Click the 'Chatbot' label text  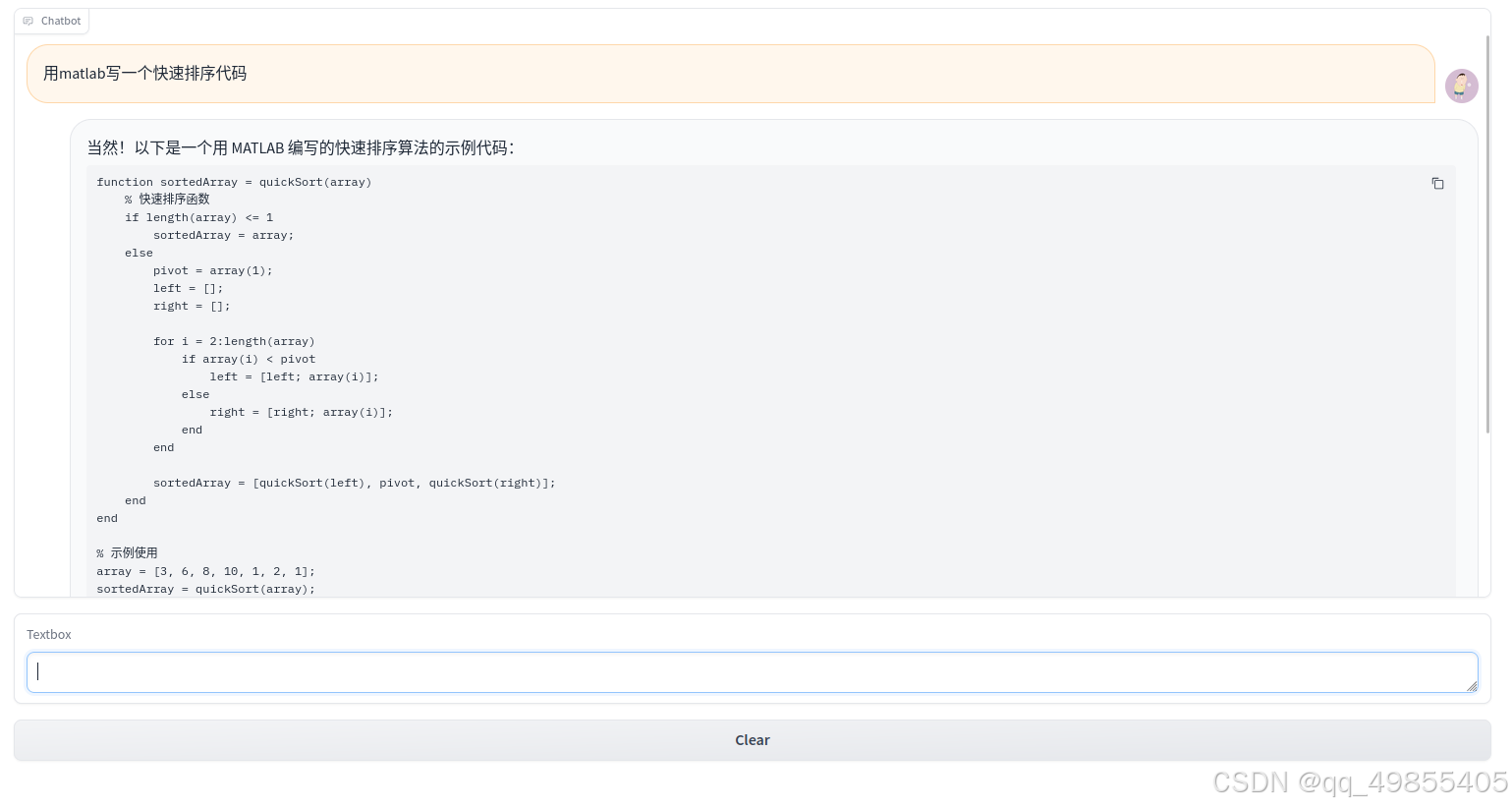pos(61,21)
